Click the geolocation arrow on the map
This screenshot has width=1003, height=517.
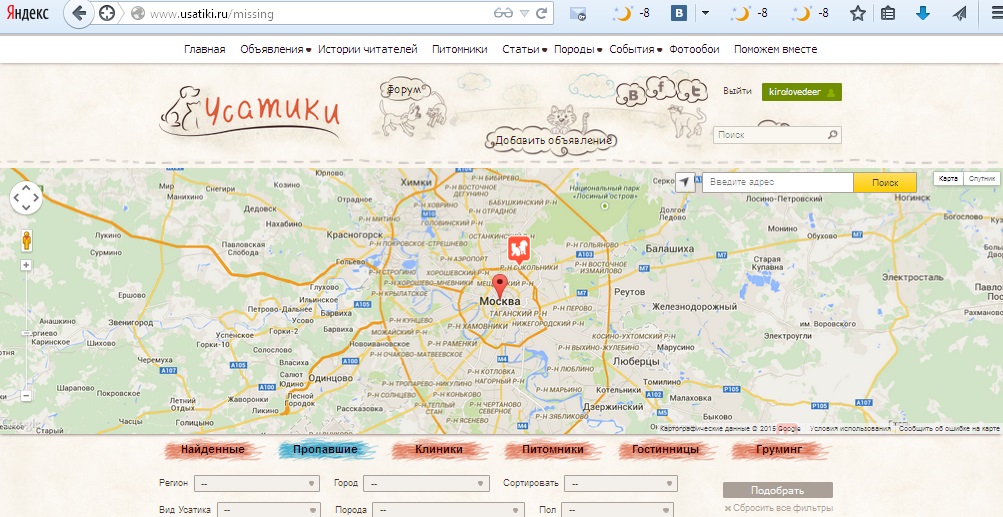[684, 183]
